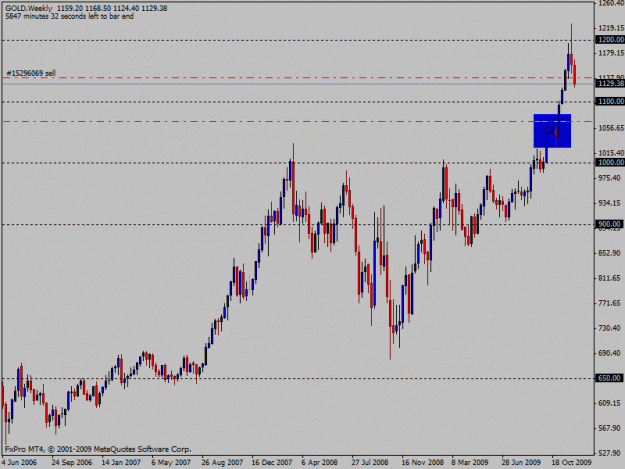Click the '16 Nov 2008' date on the time axis
625x469 pixels.
pyautogui.click(x=423, y=463)
